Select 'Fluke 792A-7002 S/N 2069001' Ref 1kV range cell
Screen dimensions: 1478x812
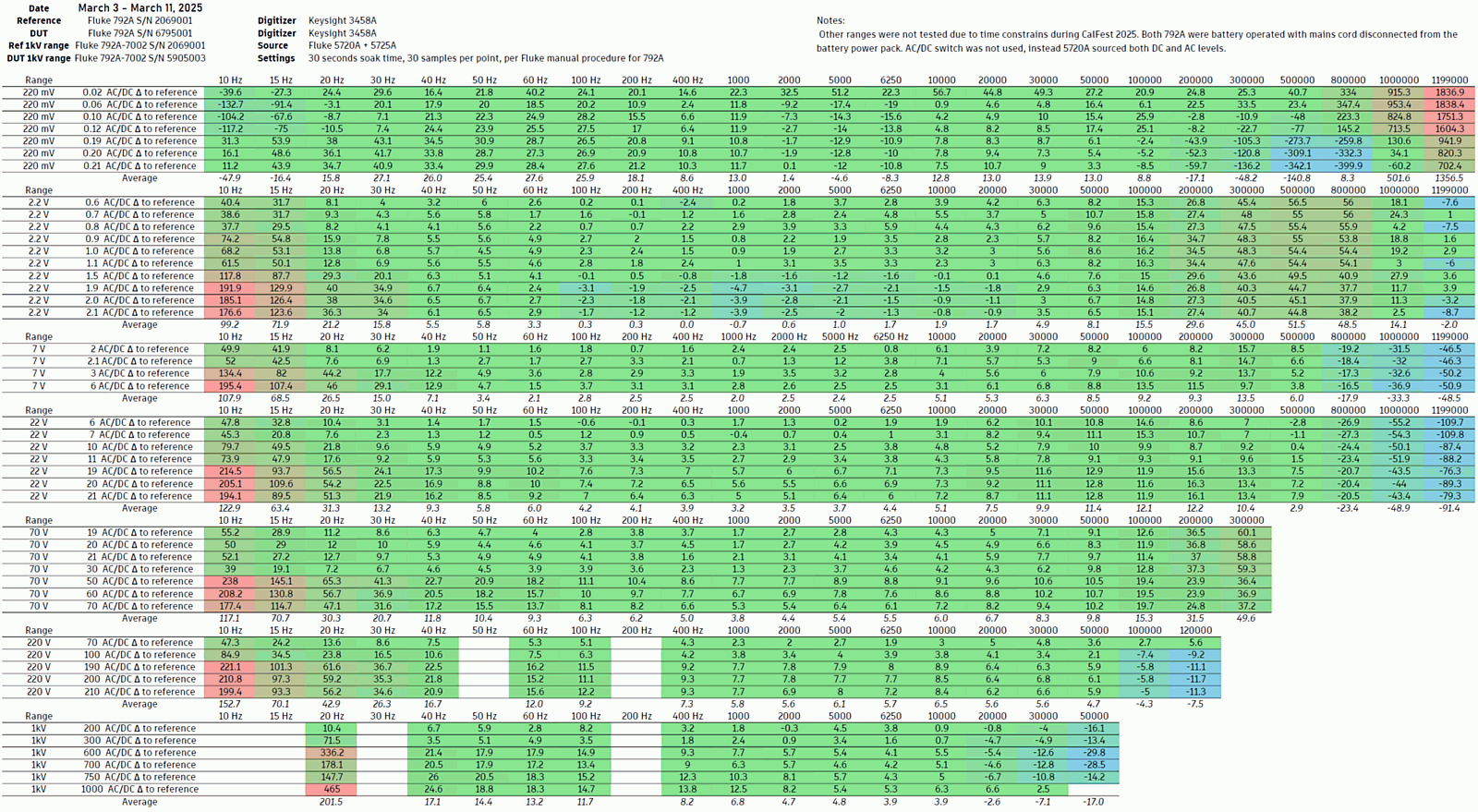(x=140, y=45)
